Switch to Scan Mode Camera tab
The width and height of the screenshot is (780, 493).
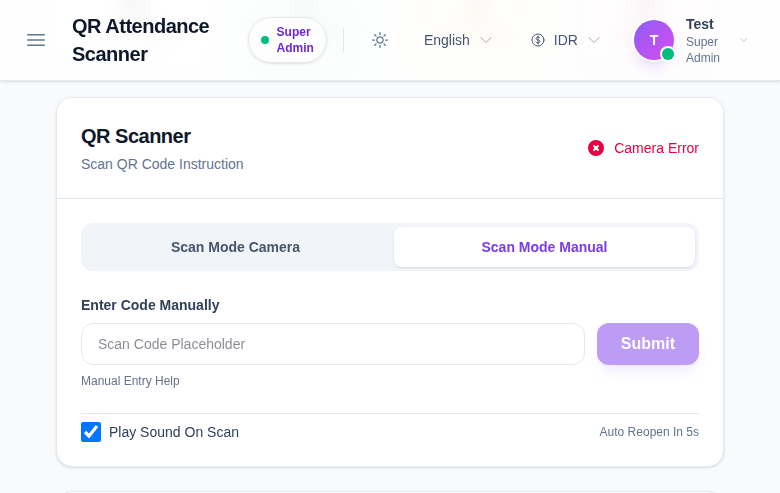coord(235,247)
